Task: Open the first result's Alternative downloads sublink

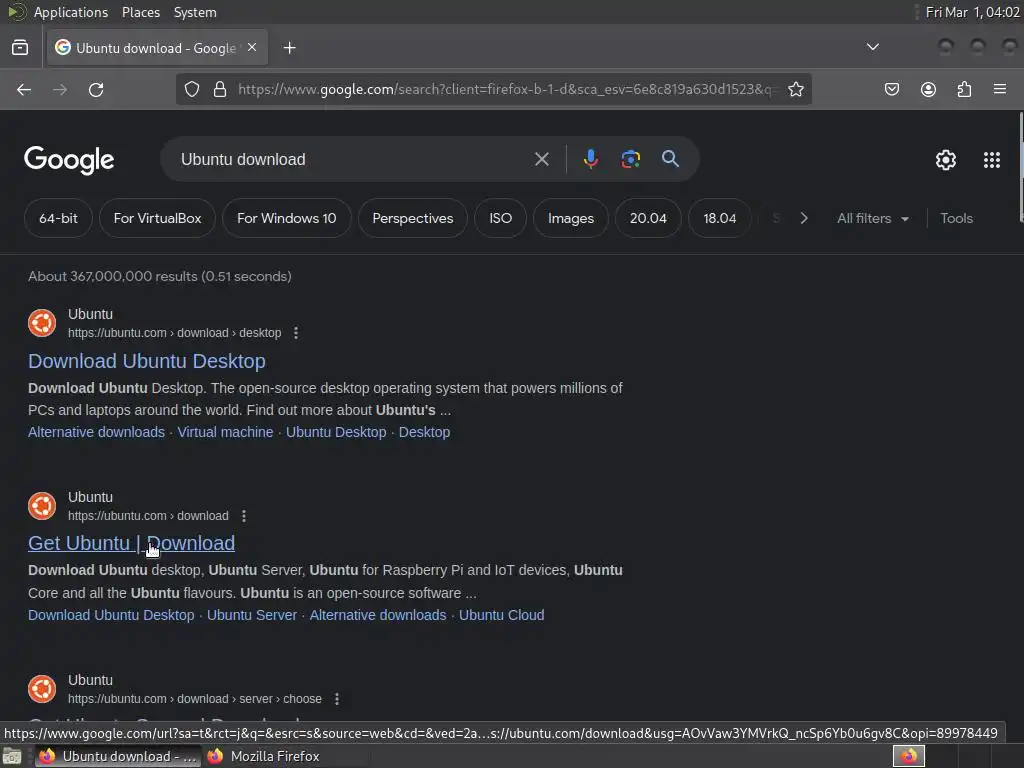Action: tap(96, 432)
